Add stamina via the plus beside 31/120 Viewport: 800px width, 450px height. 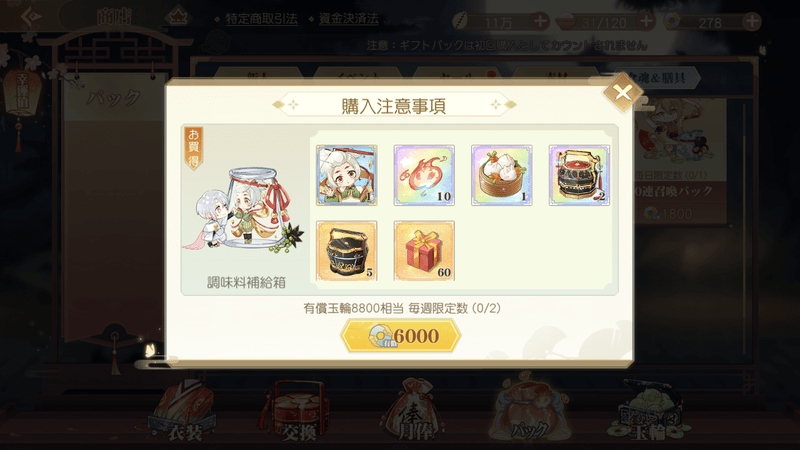point(646,21)
